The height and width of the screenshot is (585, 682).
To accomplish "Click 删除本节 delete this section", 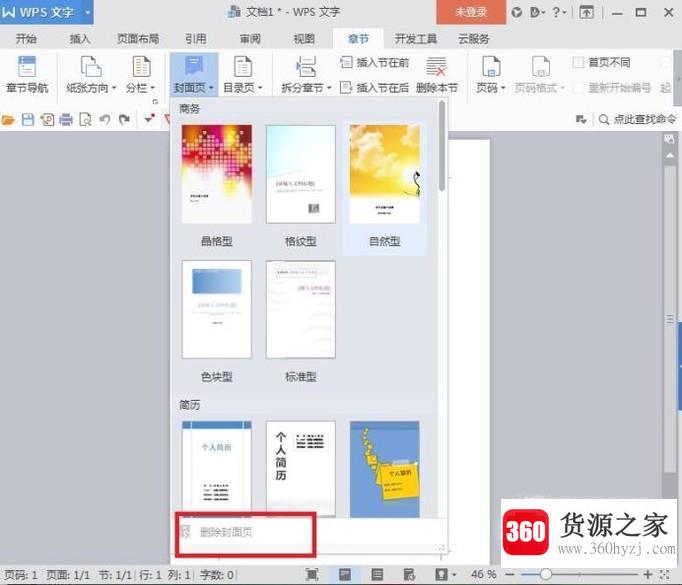I will (437, 74).
